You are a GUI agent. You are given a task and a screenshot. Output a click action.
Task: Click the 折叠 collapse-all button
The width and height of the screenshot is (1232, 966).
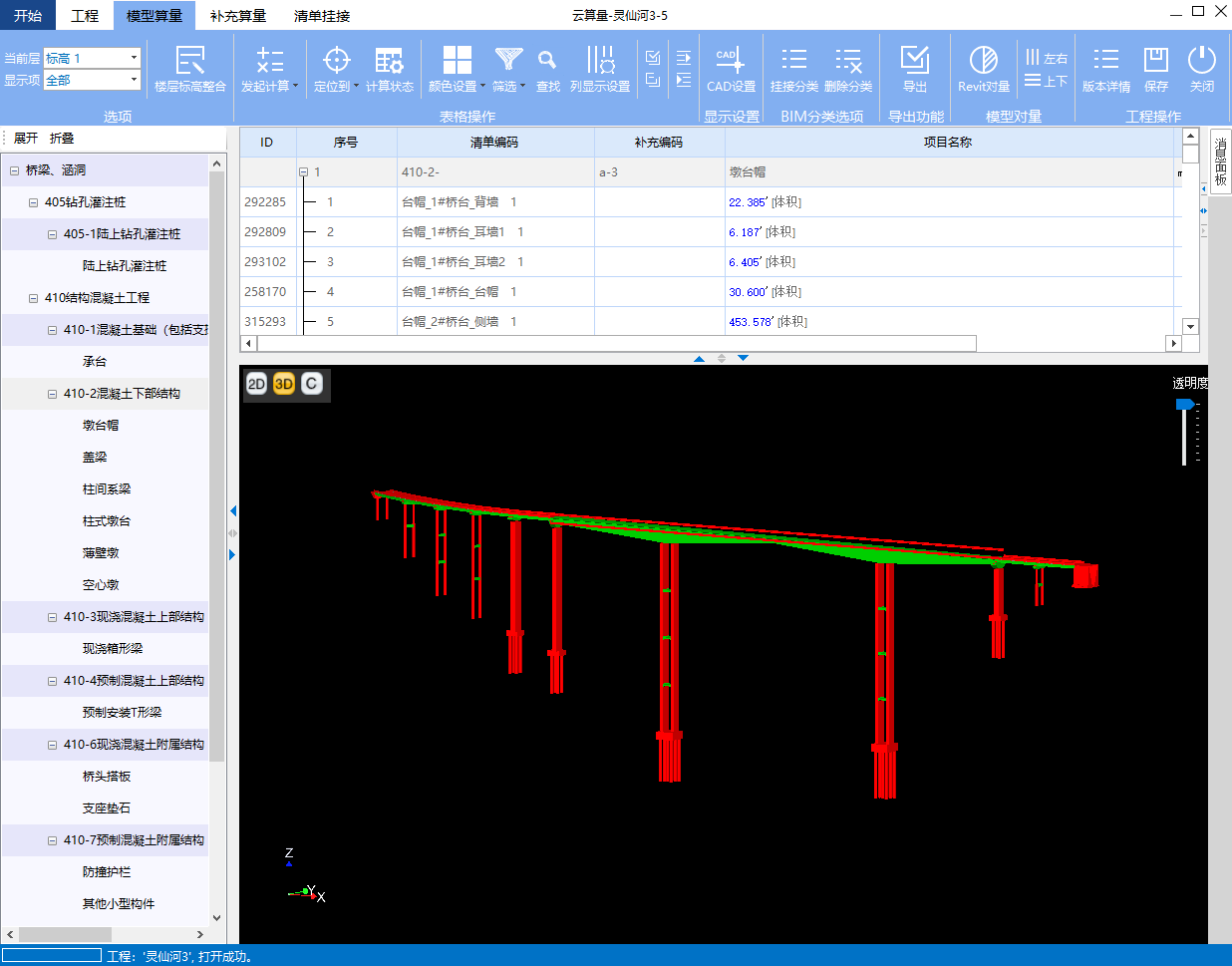pyautogui.click(x=62, y=139)
